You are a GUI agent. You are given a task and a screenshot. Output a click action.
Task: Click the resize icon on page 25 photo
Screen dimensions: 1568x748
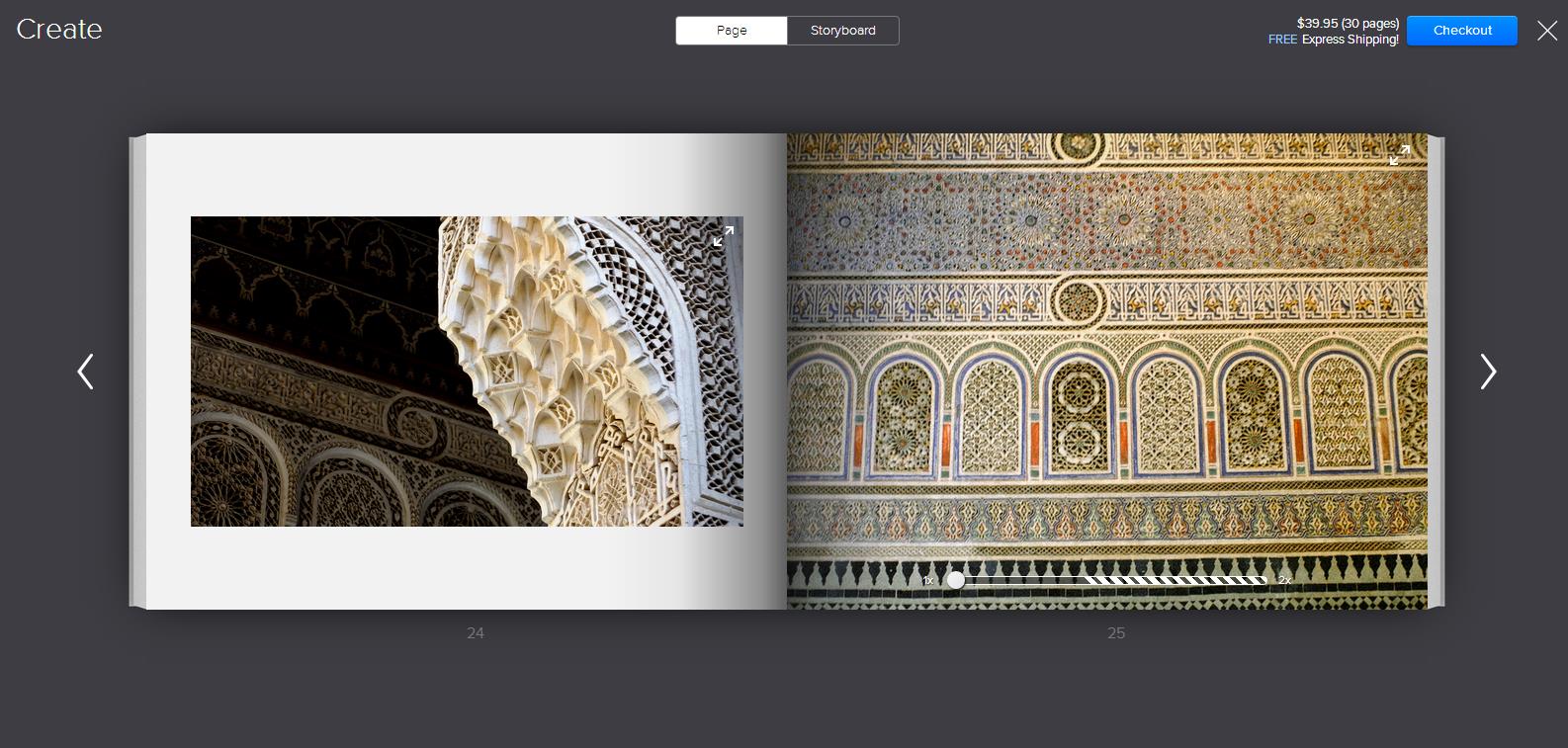click(1399, 155)
